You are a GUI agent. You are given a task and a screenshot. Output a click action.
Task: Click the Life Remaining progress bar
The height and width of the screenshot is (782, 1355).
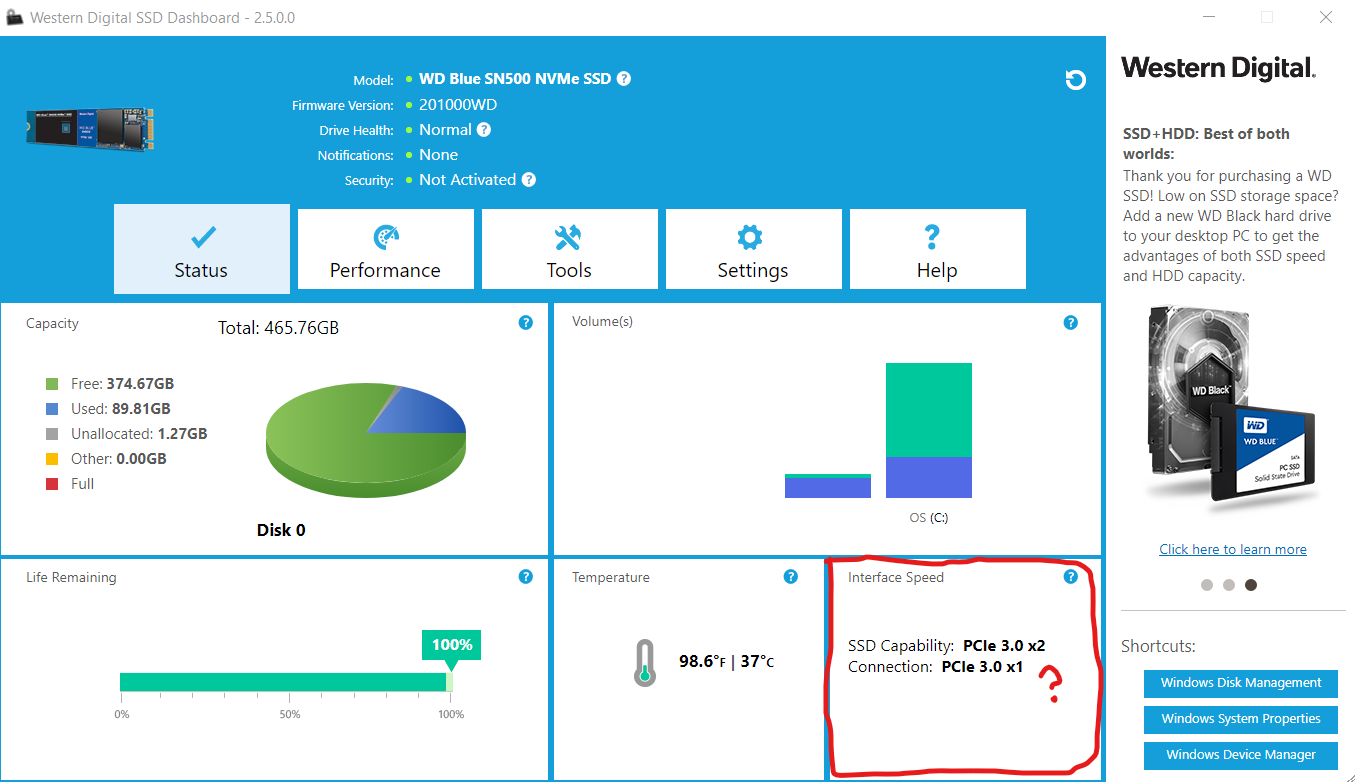coord(286,682)
